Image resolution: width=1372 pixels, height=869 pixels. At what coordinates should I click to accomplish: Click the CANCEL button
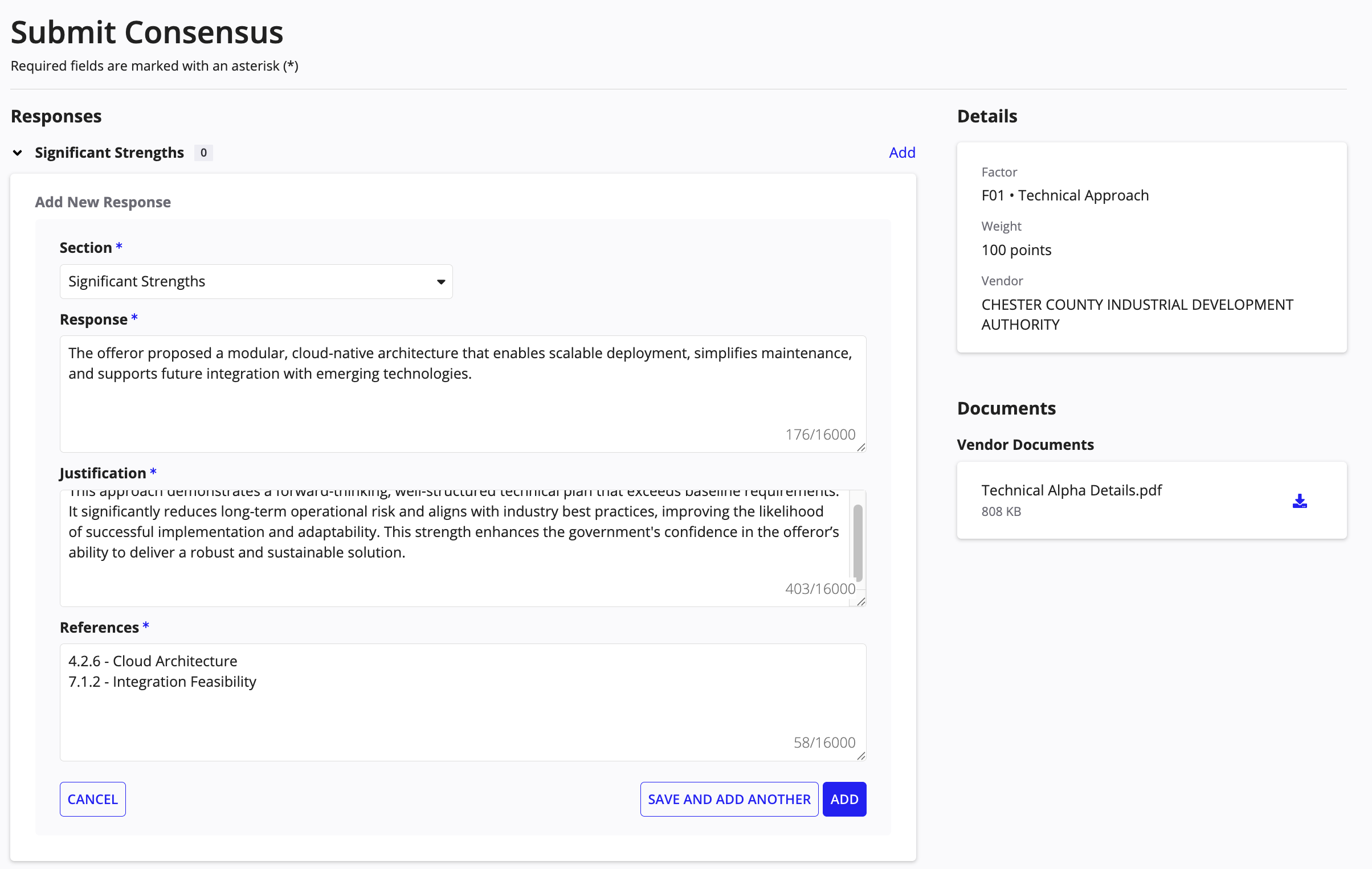(93, 799)
